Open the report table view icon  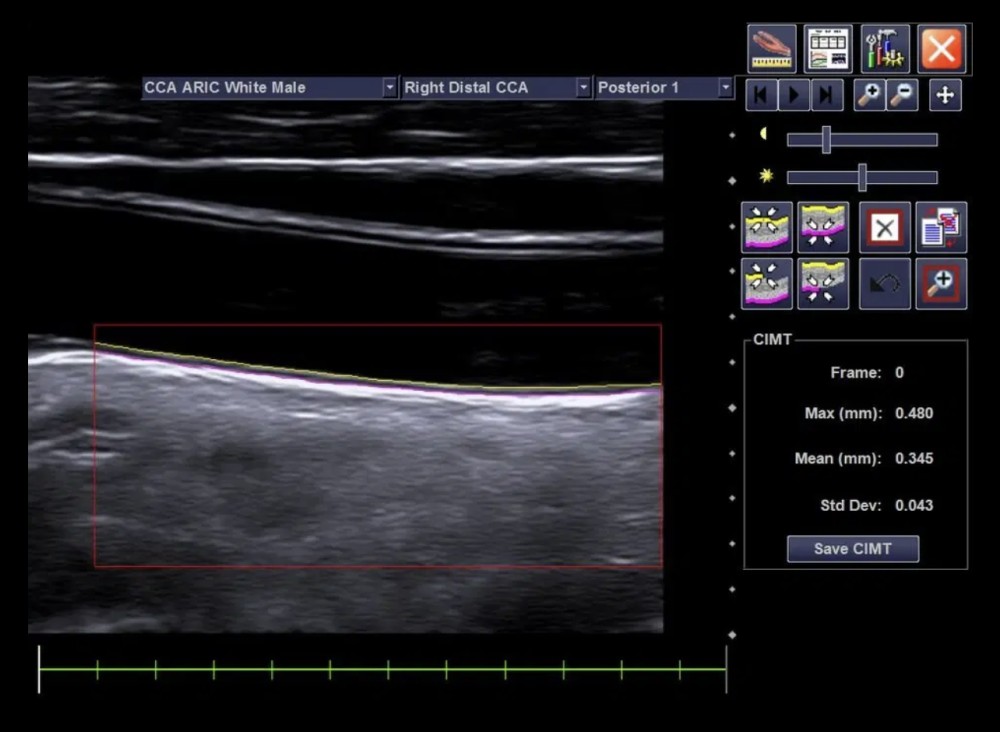828,48
